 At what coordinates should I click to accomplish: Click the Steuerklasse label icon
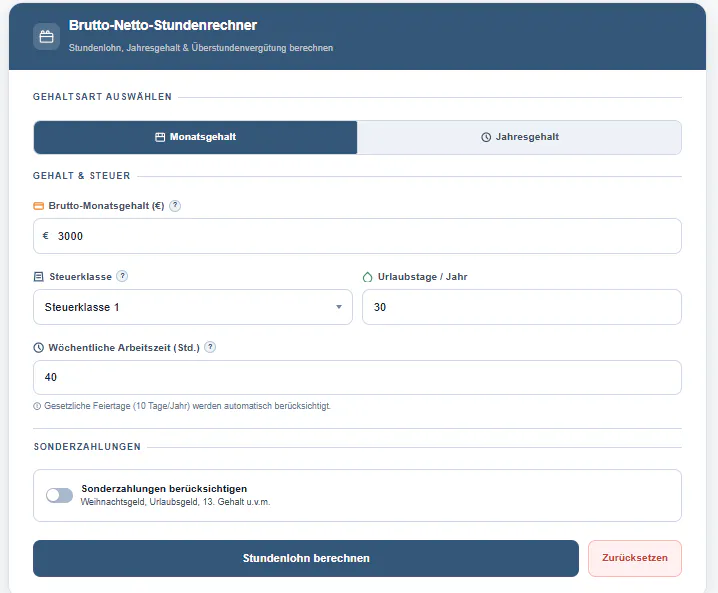(x=39, y=277)
